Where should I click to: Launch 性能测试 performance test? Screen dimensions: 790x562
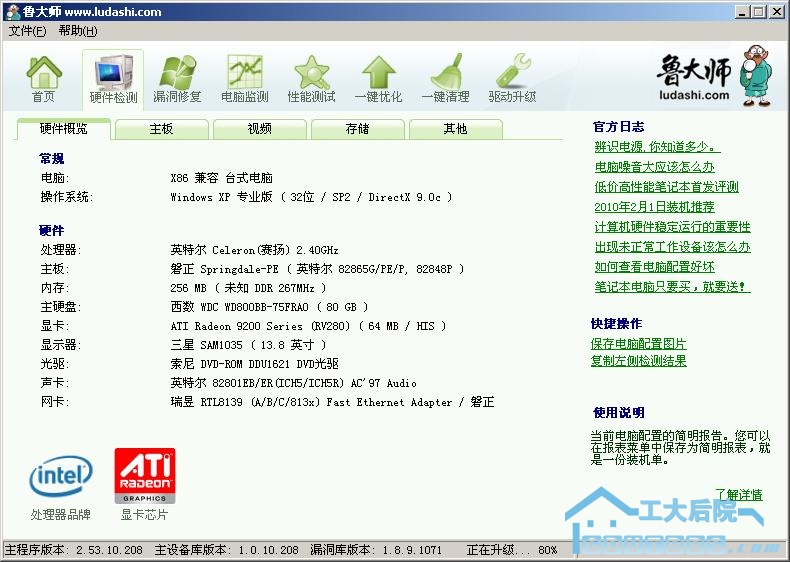(311, 78)
